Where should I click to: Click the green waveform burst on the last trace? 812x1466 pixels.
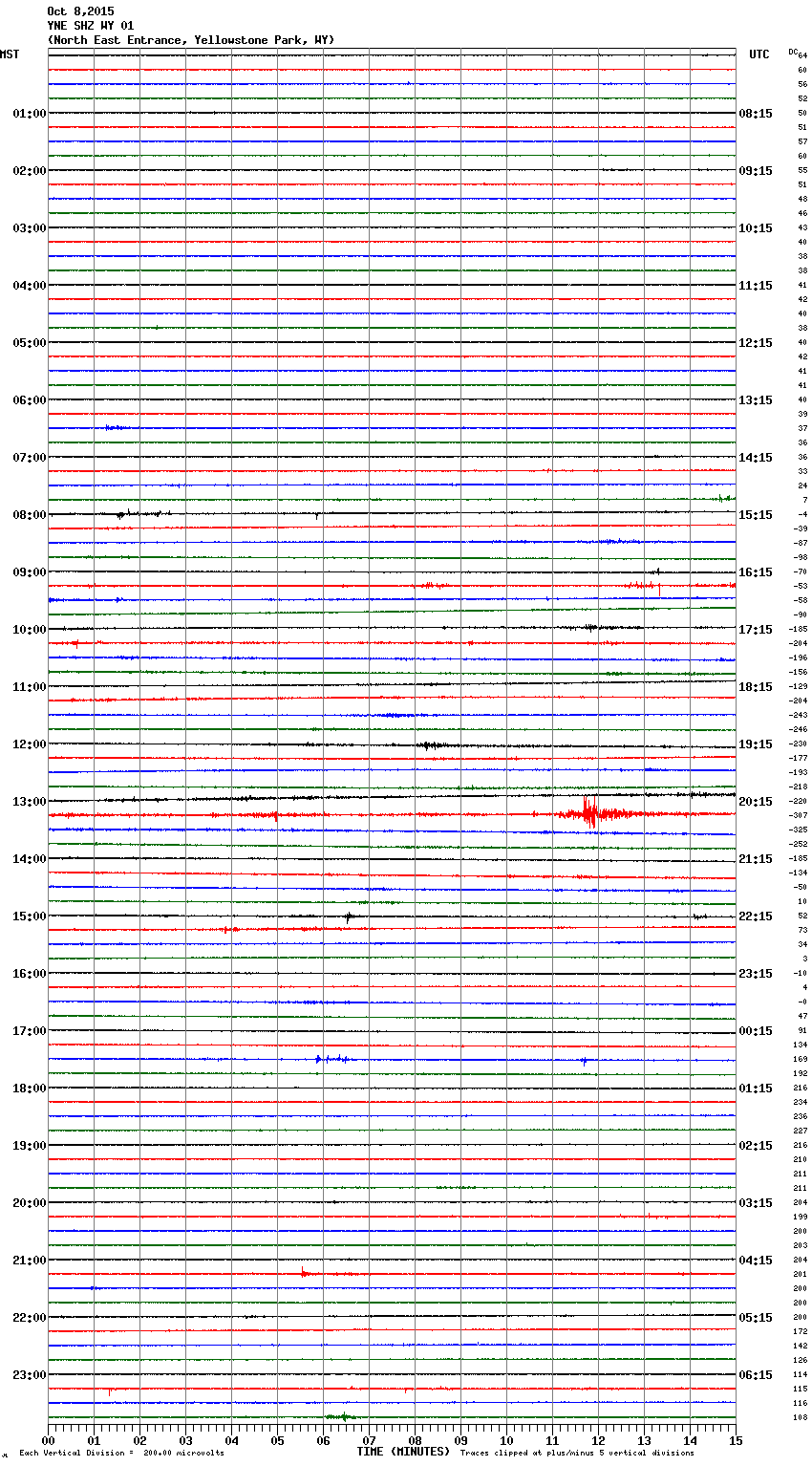(341, 1416)
